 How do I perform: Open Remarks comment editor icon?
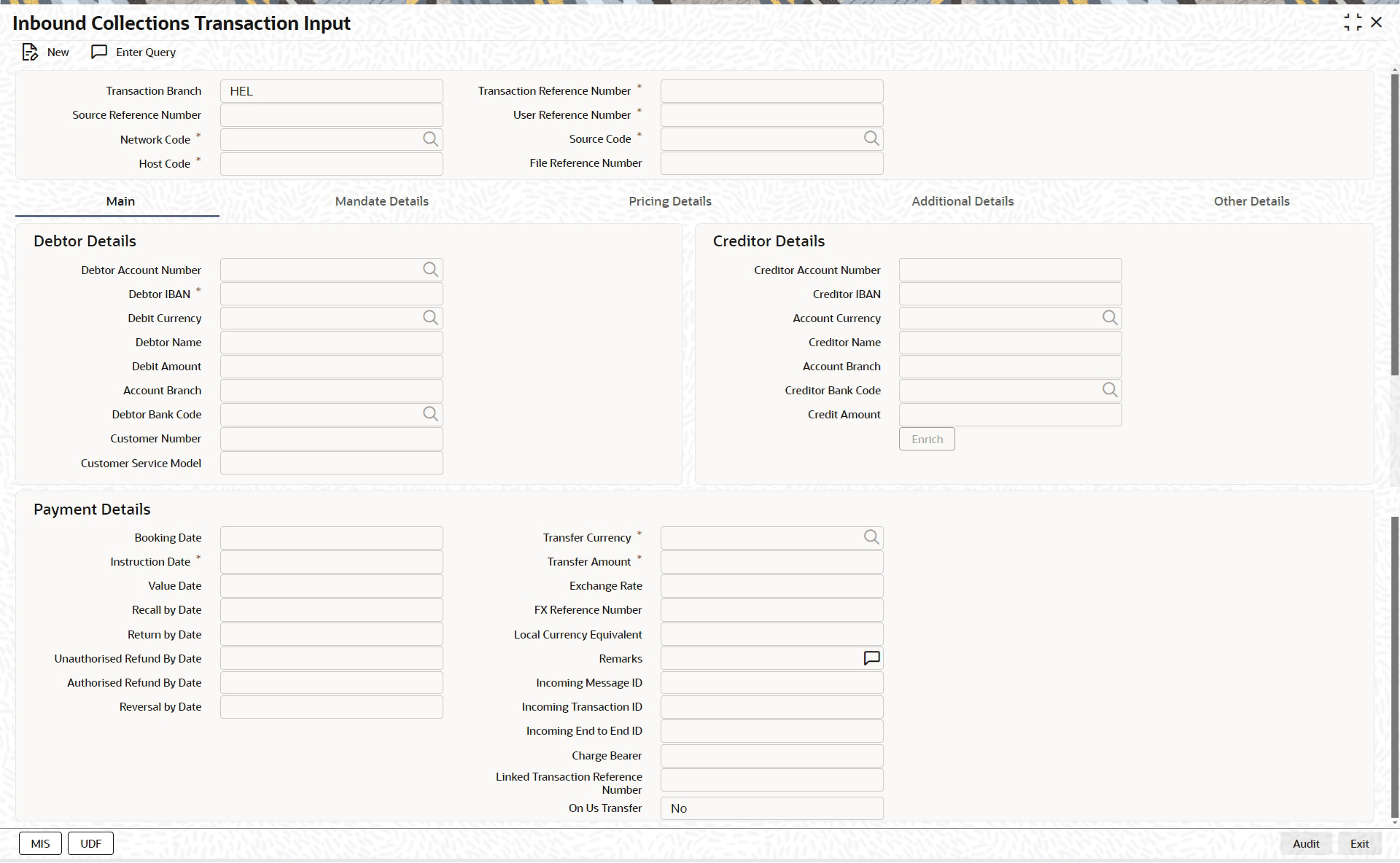871,658
